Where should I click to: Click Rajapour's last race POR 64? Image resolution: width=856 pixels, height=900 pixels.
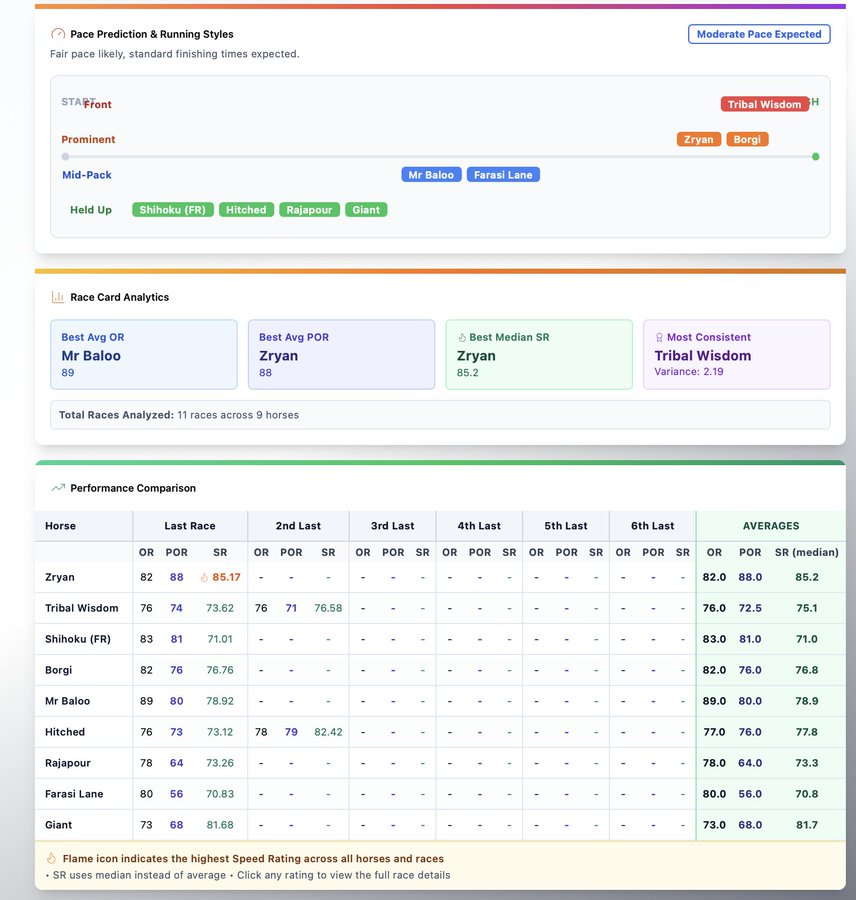coord(176,763)
